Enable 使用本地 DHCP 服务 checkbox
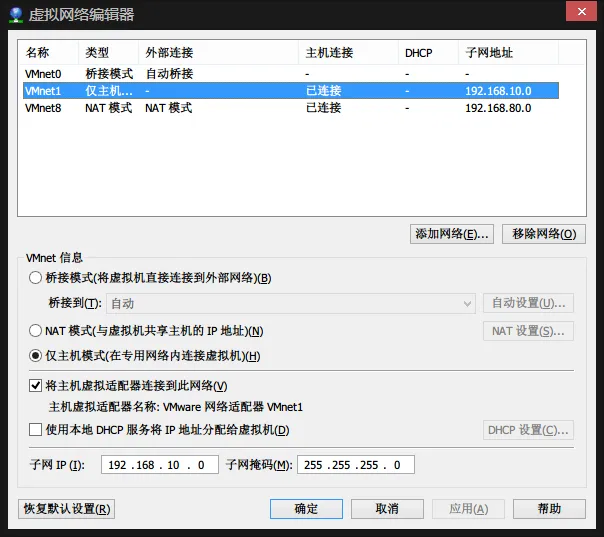This screenshot has width=604, height=537. point(35,430)
